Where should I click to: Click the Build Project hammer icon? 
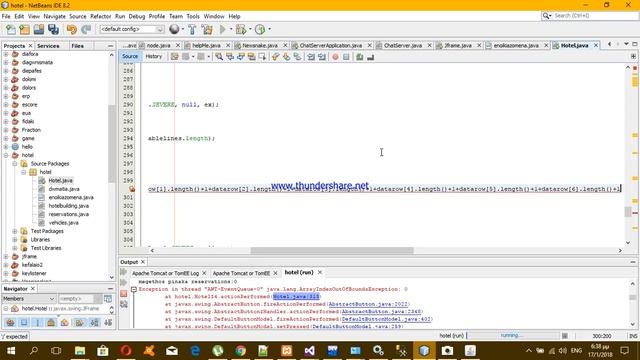point(192,29)
